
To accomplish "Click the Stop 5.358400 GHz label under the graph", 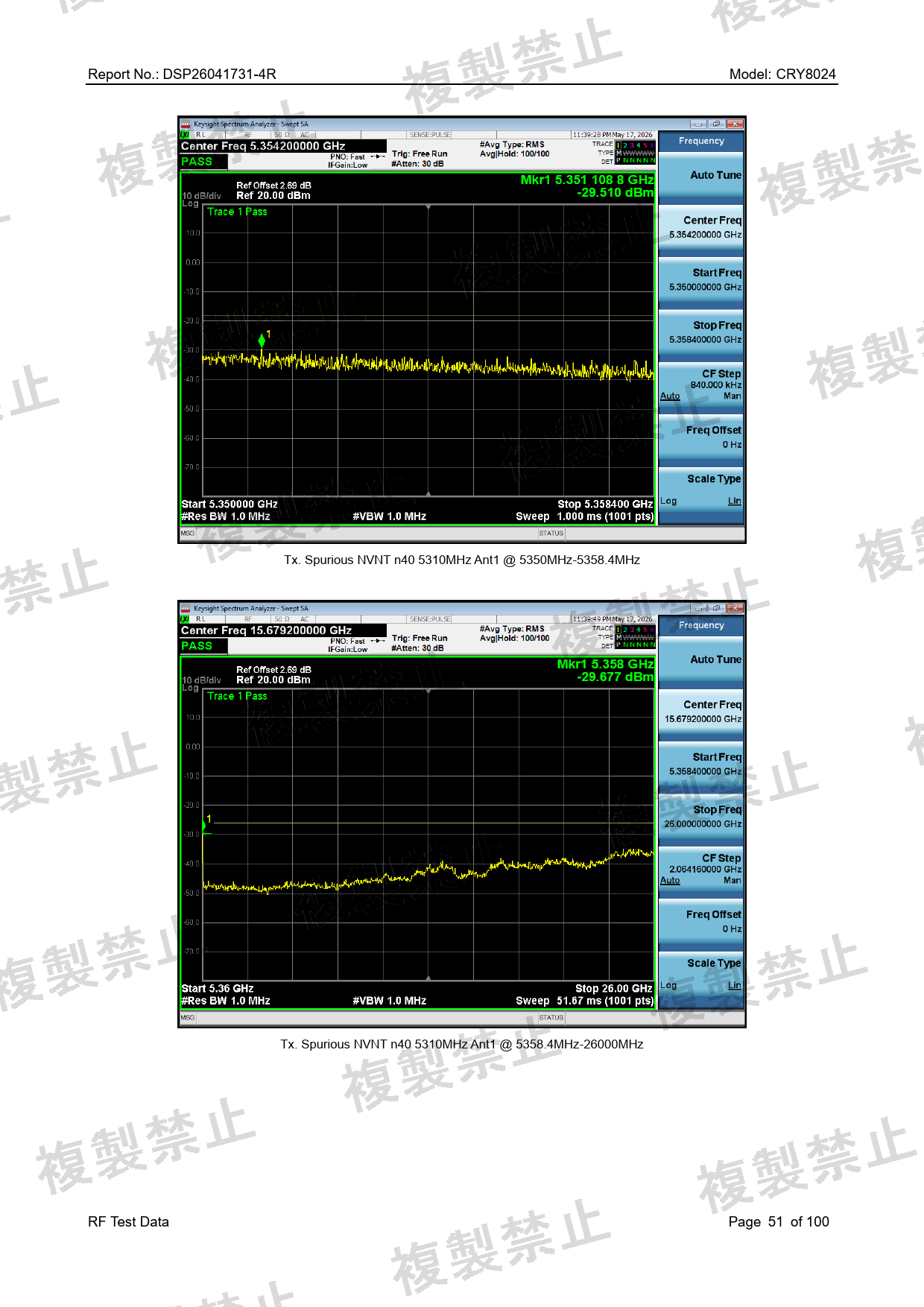I will point(605,504).
